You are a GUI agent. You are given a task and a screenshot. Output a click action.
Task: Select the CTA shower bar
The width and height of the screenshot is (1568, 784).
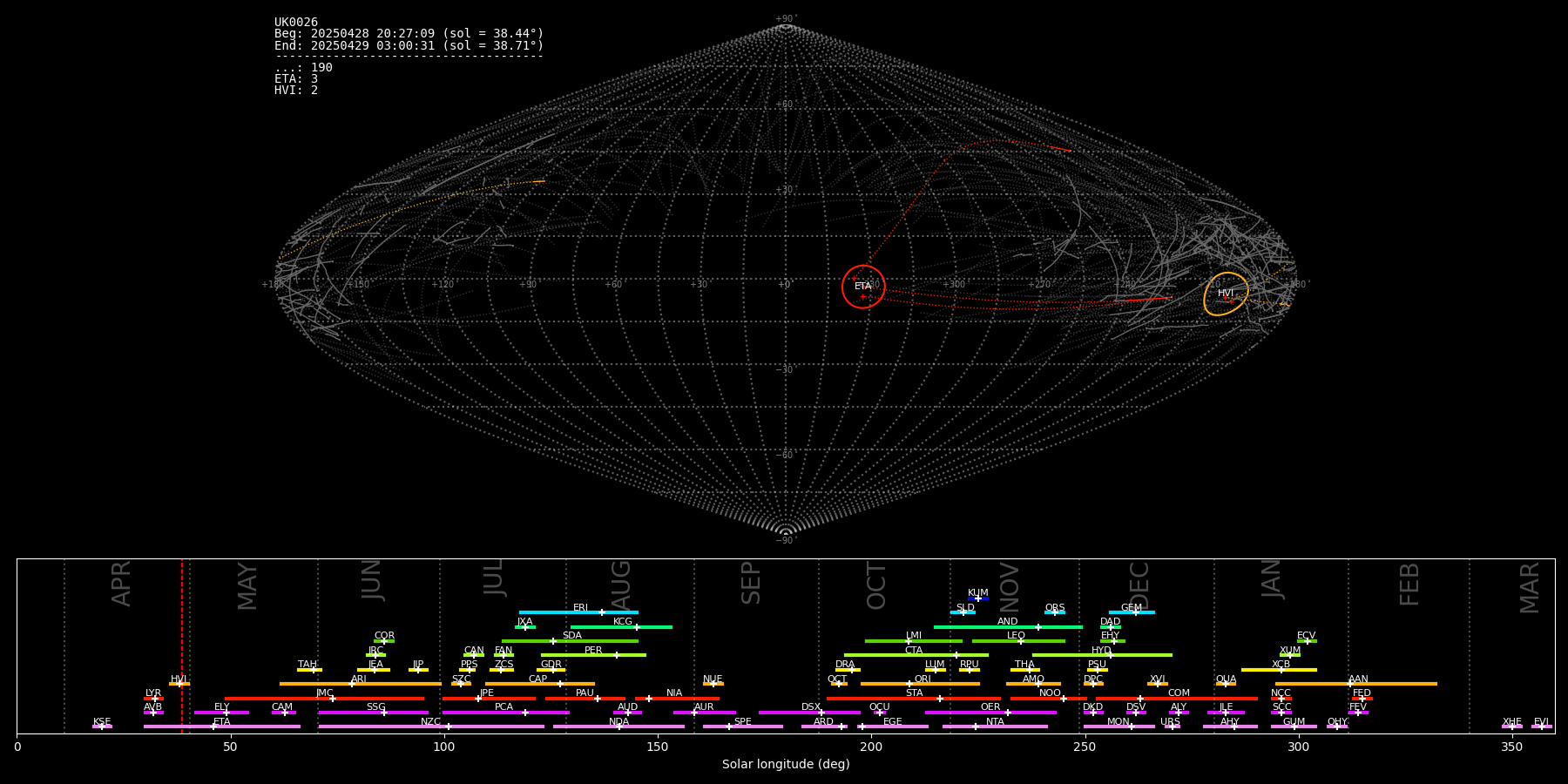pyautogui.click(x=916, y=655)
